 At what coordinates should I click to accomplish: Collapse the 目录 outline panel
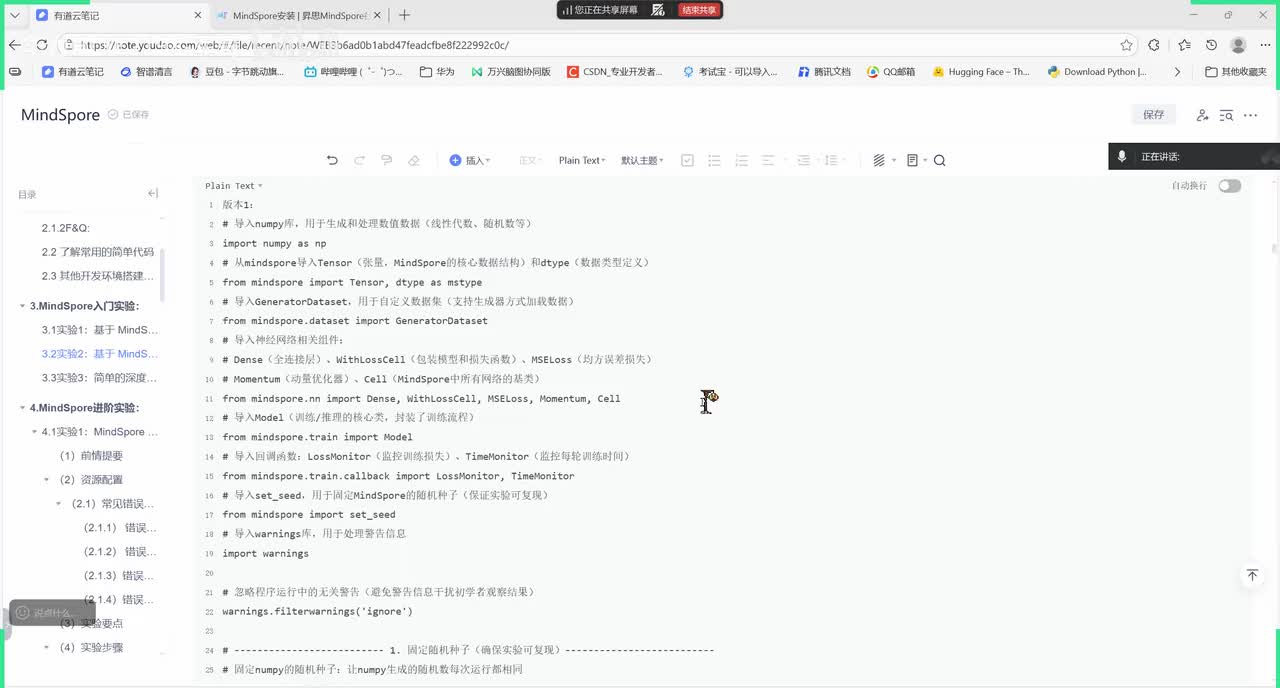coord(153,194)
